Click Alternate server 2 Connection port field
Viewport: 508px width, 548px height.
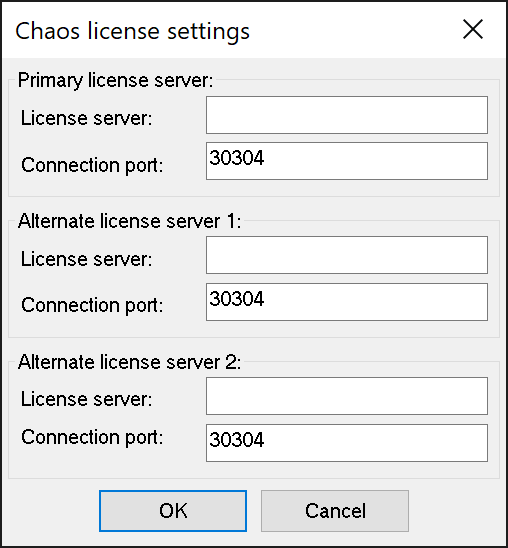[x=347, y=443]
